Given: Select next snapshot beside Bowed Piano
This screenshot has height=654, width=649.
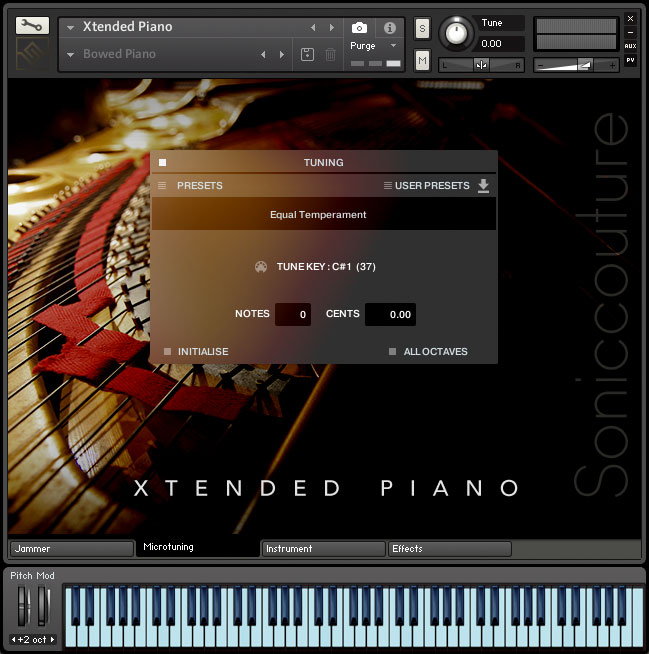Looking at the screenshot, I should coord(282,55).
